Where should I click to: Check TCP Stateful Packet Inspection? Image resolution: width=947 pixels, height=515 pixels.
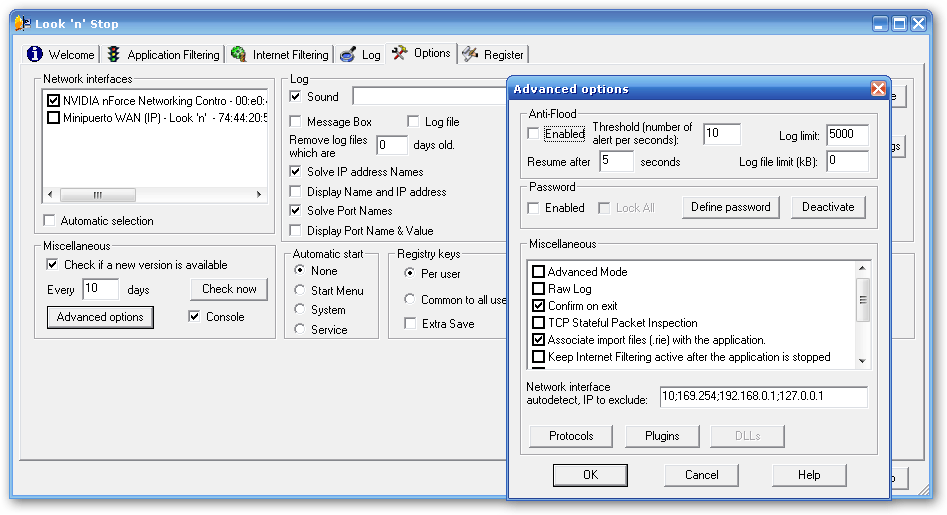[x=539, y=322]
